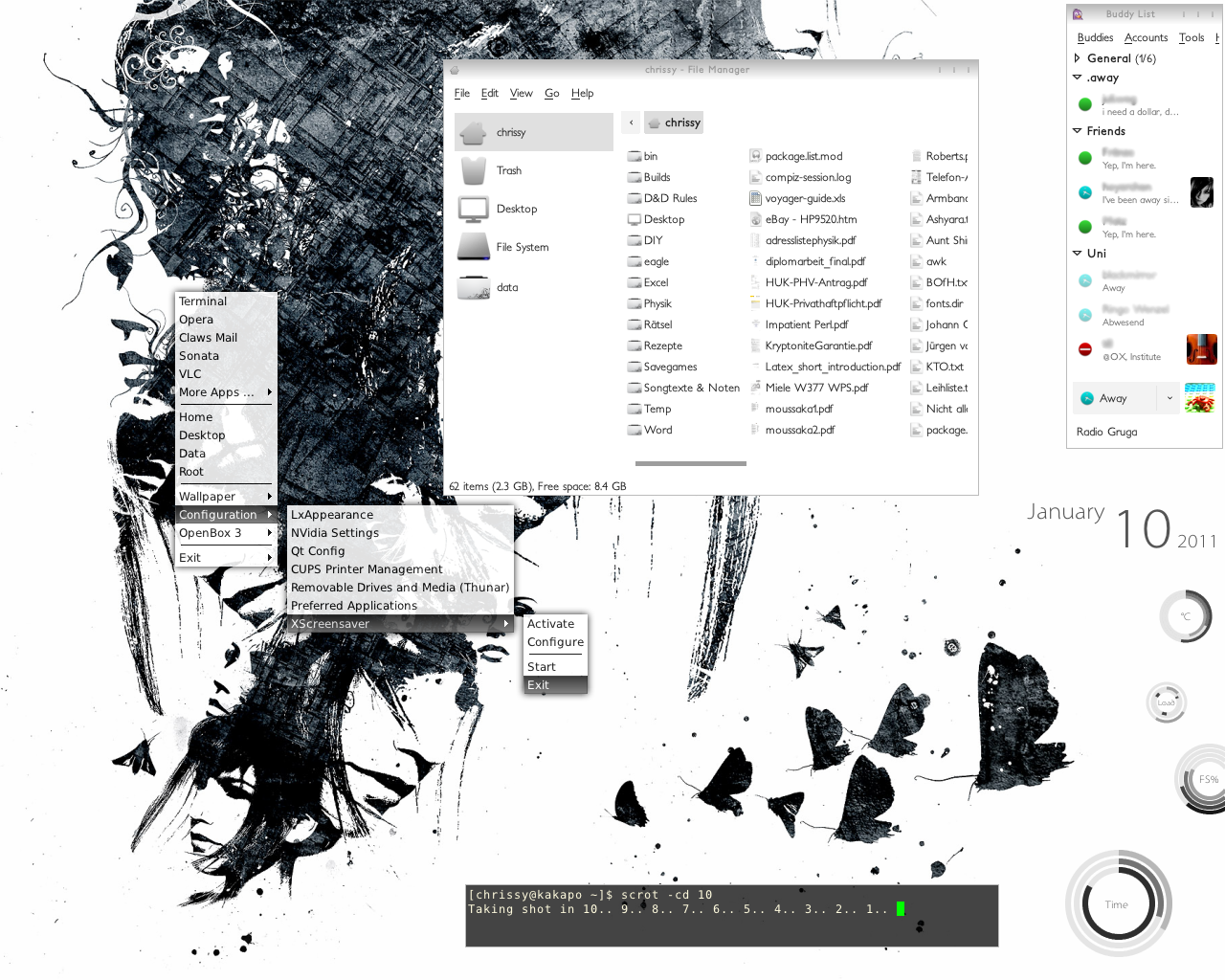Select package.list.mod file
1225x980 pixels.
[x=795, y=156]
